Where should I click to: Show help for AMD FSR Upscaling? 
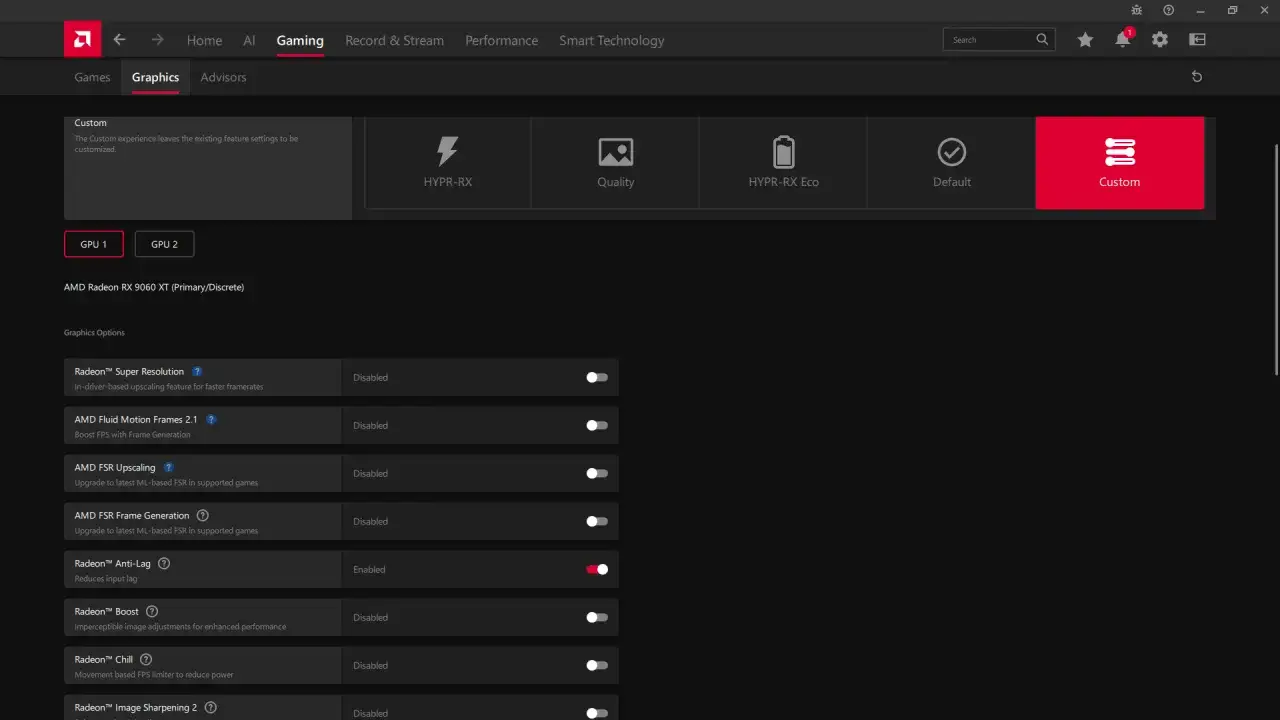(x=169, y=468)
